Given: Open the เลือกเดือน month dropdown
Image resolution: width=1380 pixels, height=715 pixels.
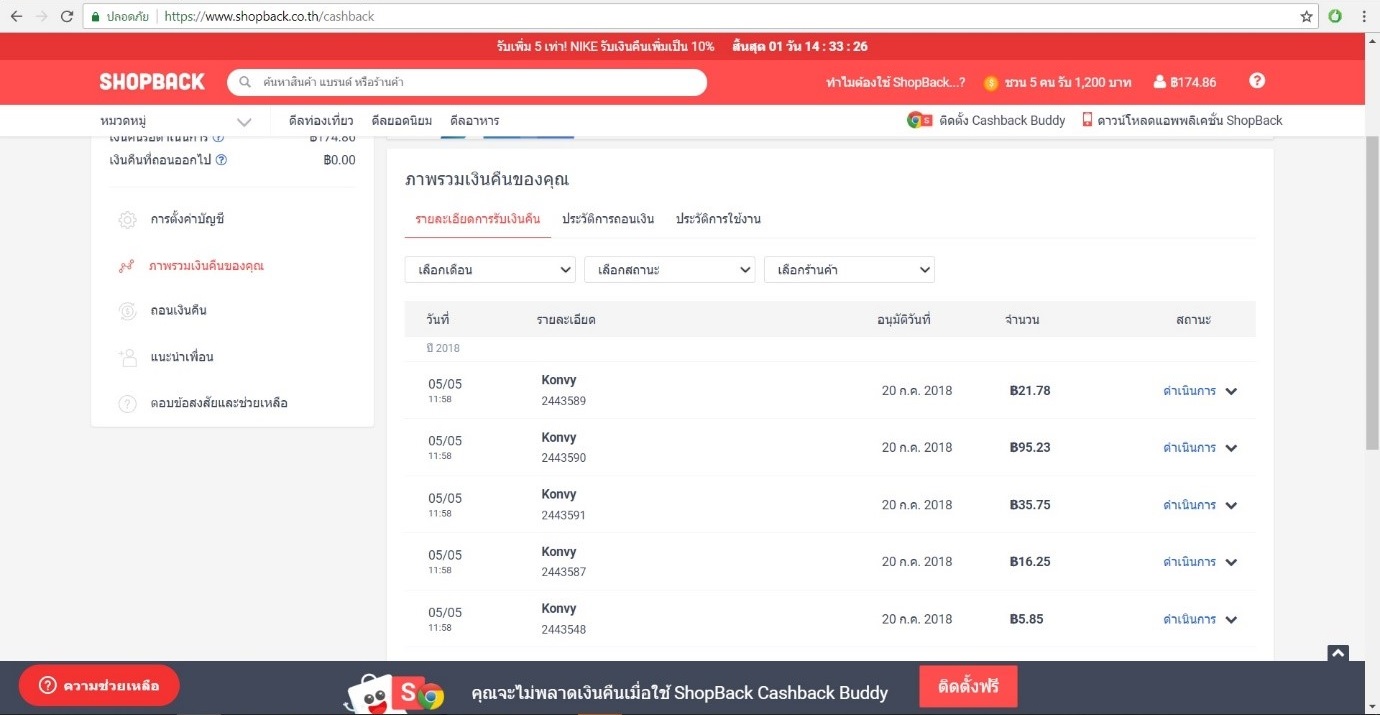Looking at the screenshot, I should 490,270.
